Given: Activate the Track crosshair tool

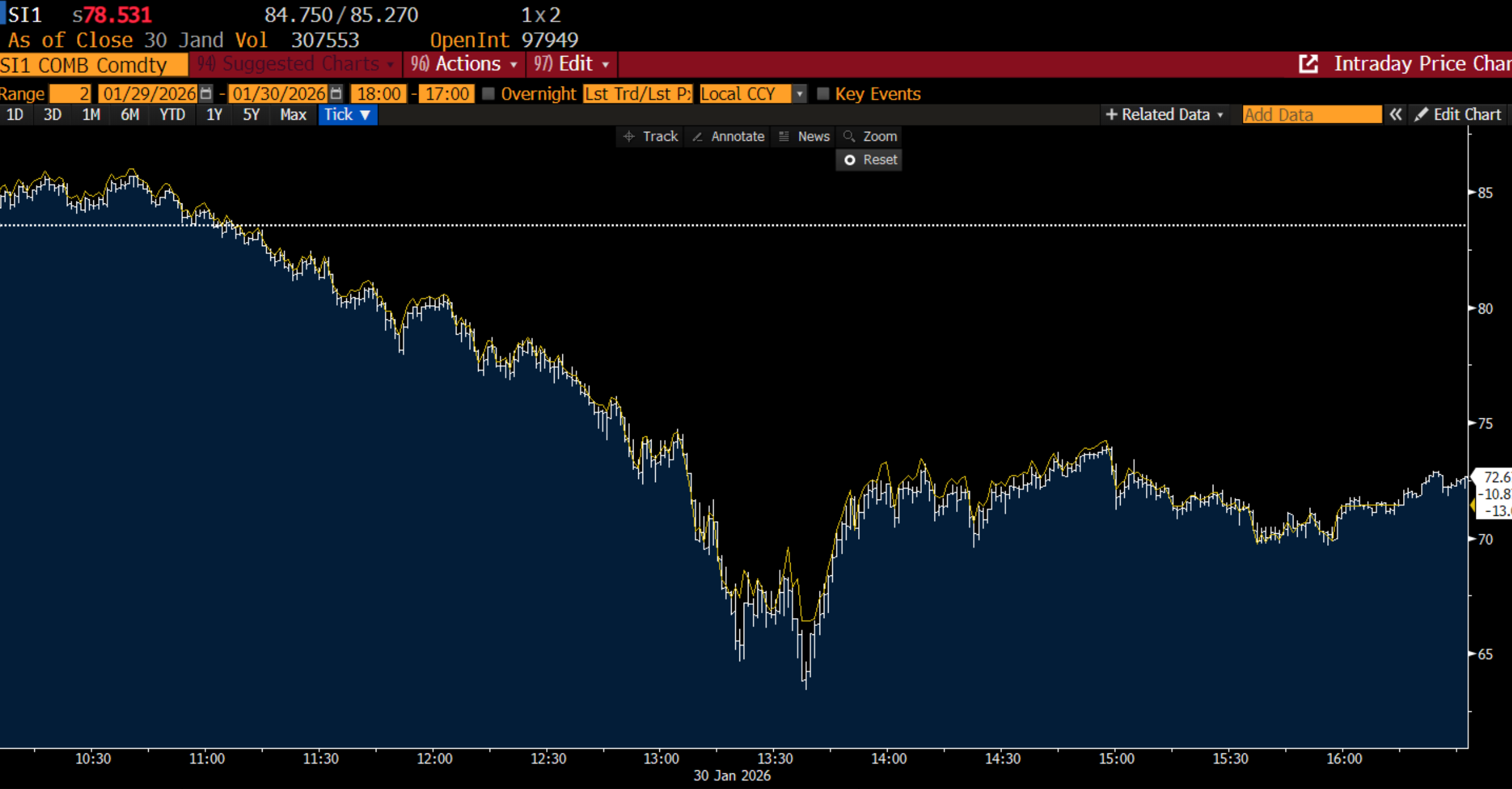Looking at the screenshot, I should 650,137.
